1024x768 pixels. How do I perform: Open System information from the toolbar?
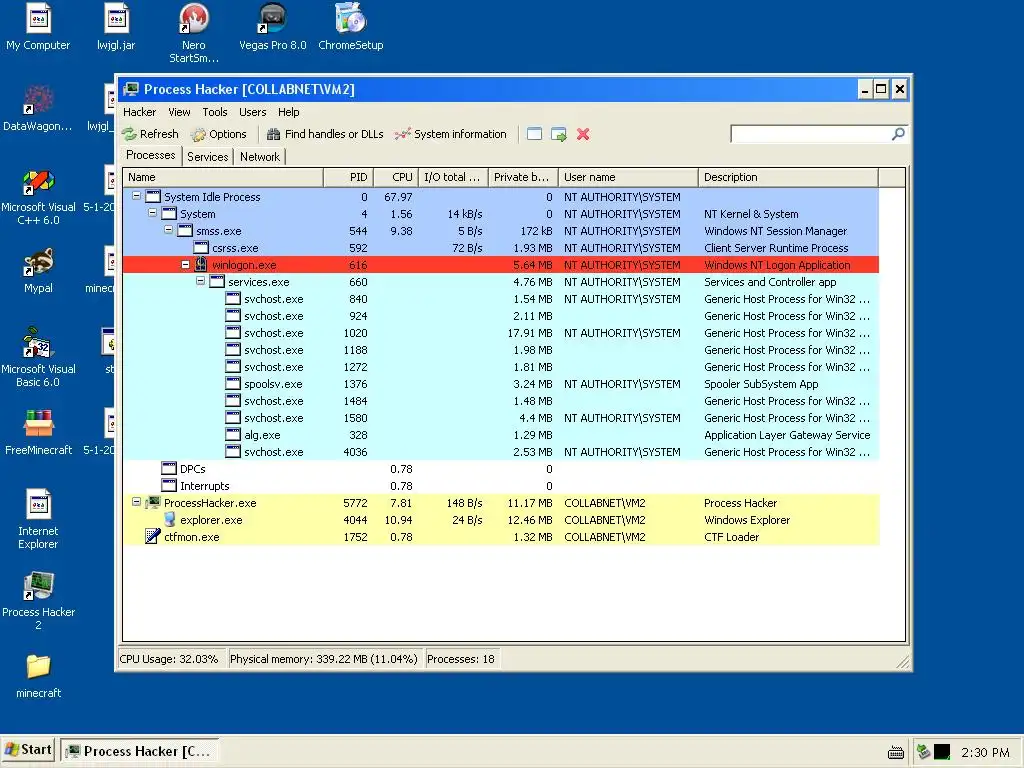click(x=451, y=134)
